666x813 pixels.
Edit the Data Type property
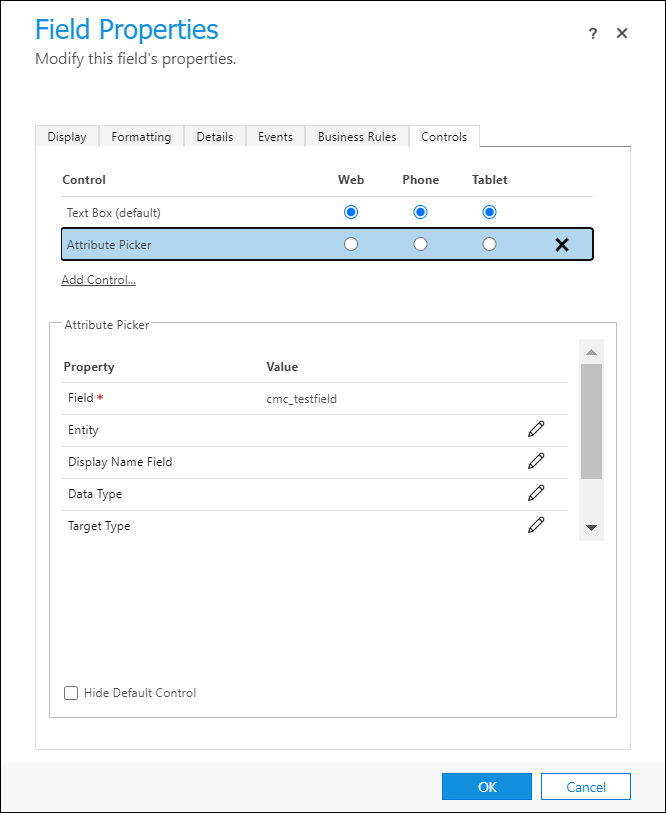click(x=536, y=493)
